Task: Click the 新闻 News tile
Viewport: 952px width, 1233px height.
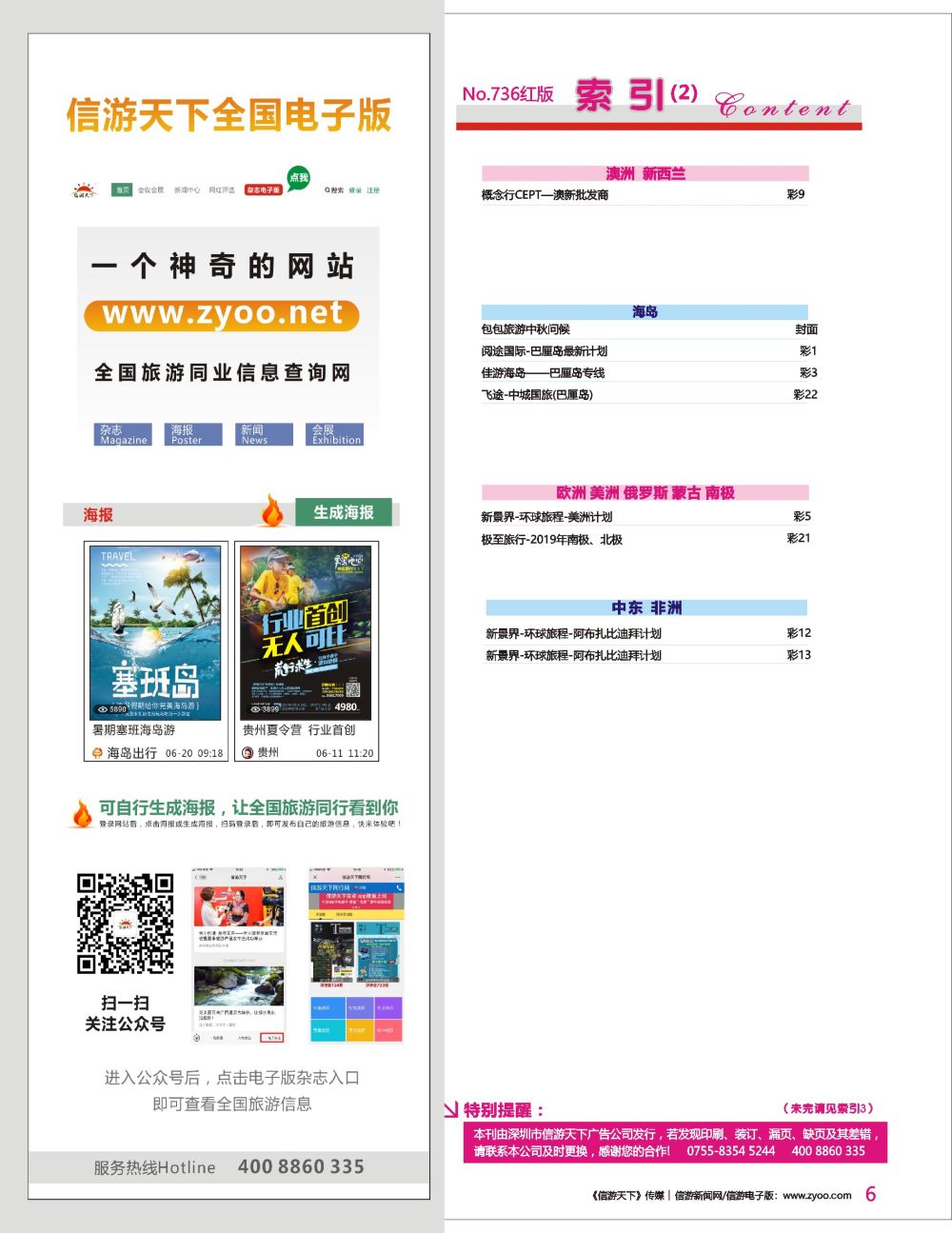Action: pyautogui.click(x=265, y=434)
